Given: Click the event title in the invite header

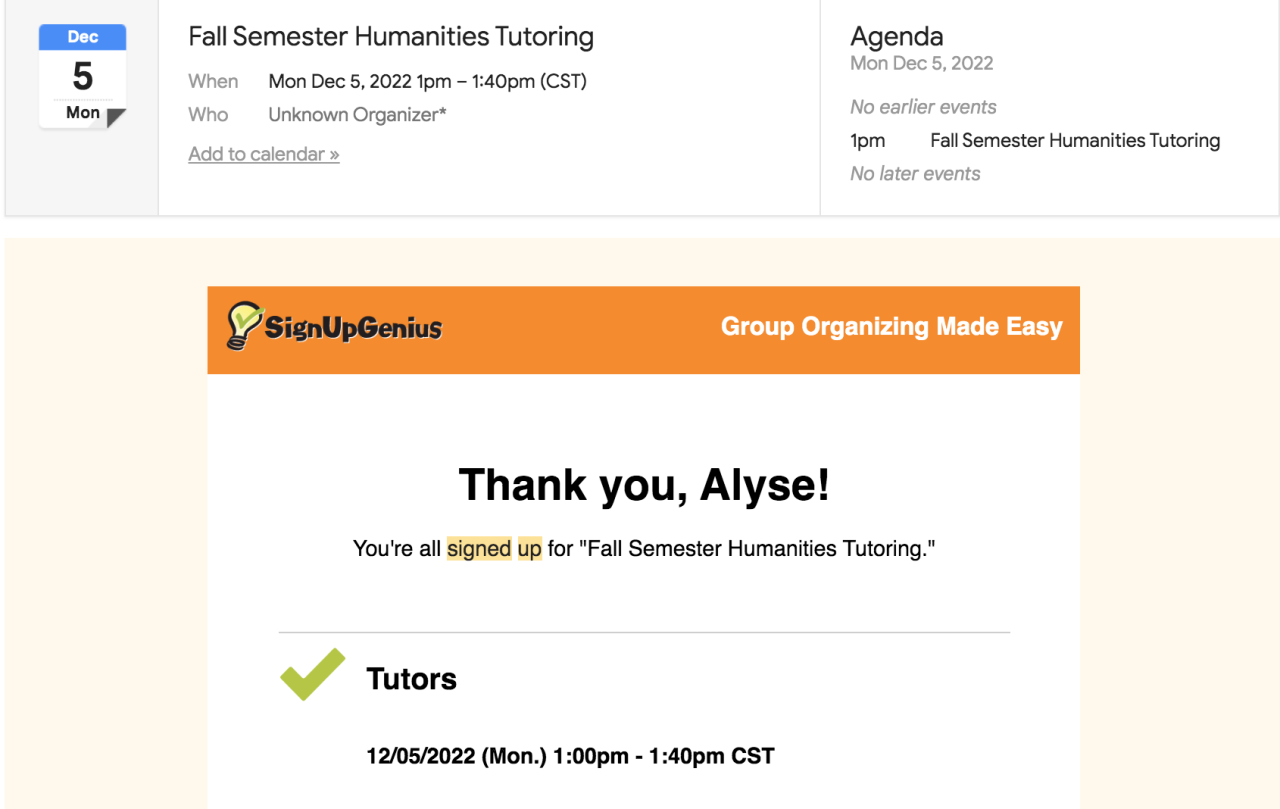Looking at the screenshot, I should 391,37.
